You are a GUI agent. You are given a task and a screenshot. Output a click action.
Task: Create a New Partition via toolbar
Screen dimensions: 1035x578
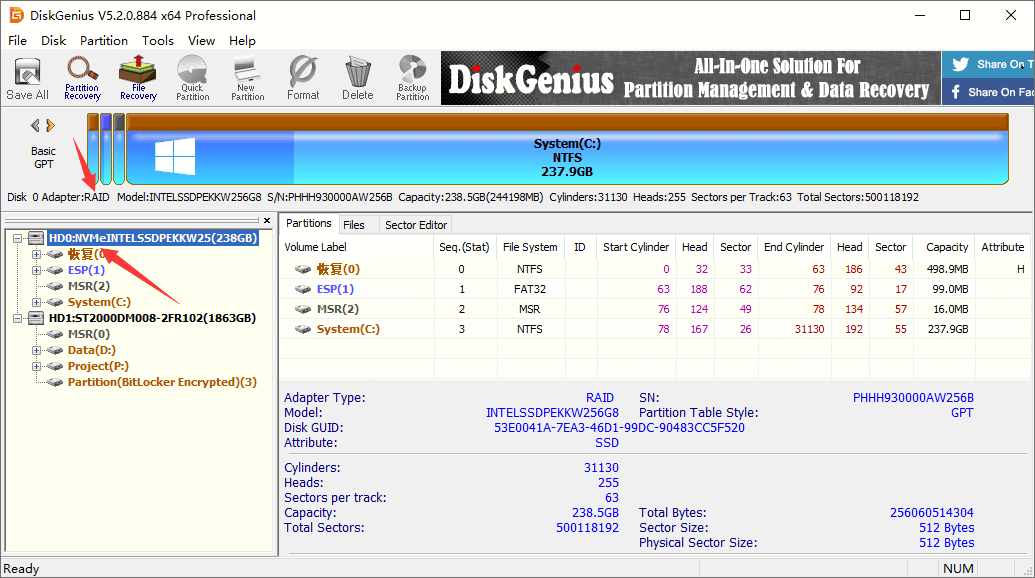coord(248,79)
